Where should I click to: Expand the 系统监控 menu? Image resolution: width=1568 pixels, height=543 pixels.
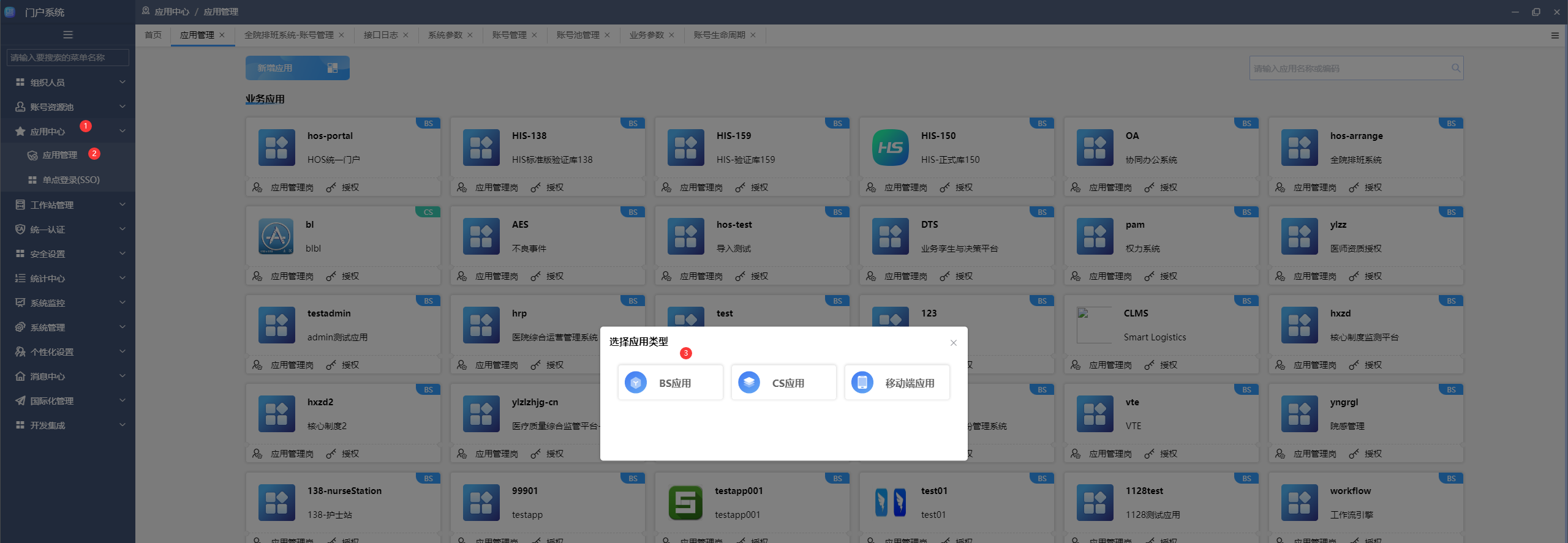pos(68,302)
